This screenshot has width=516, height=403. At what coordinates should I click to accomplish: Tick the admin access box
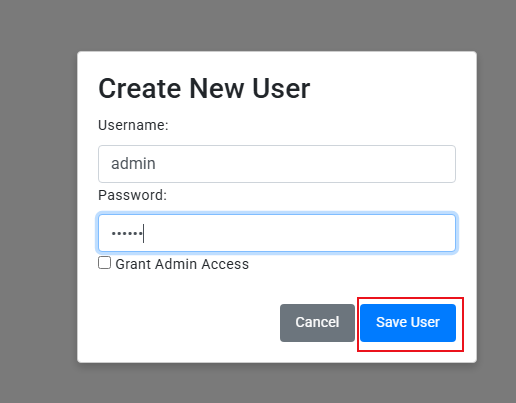point(104,263)
